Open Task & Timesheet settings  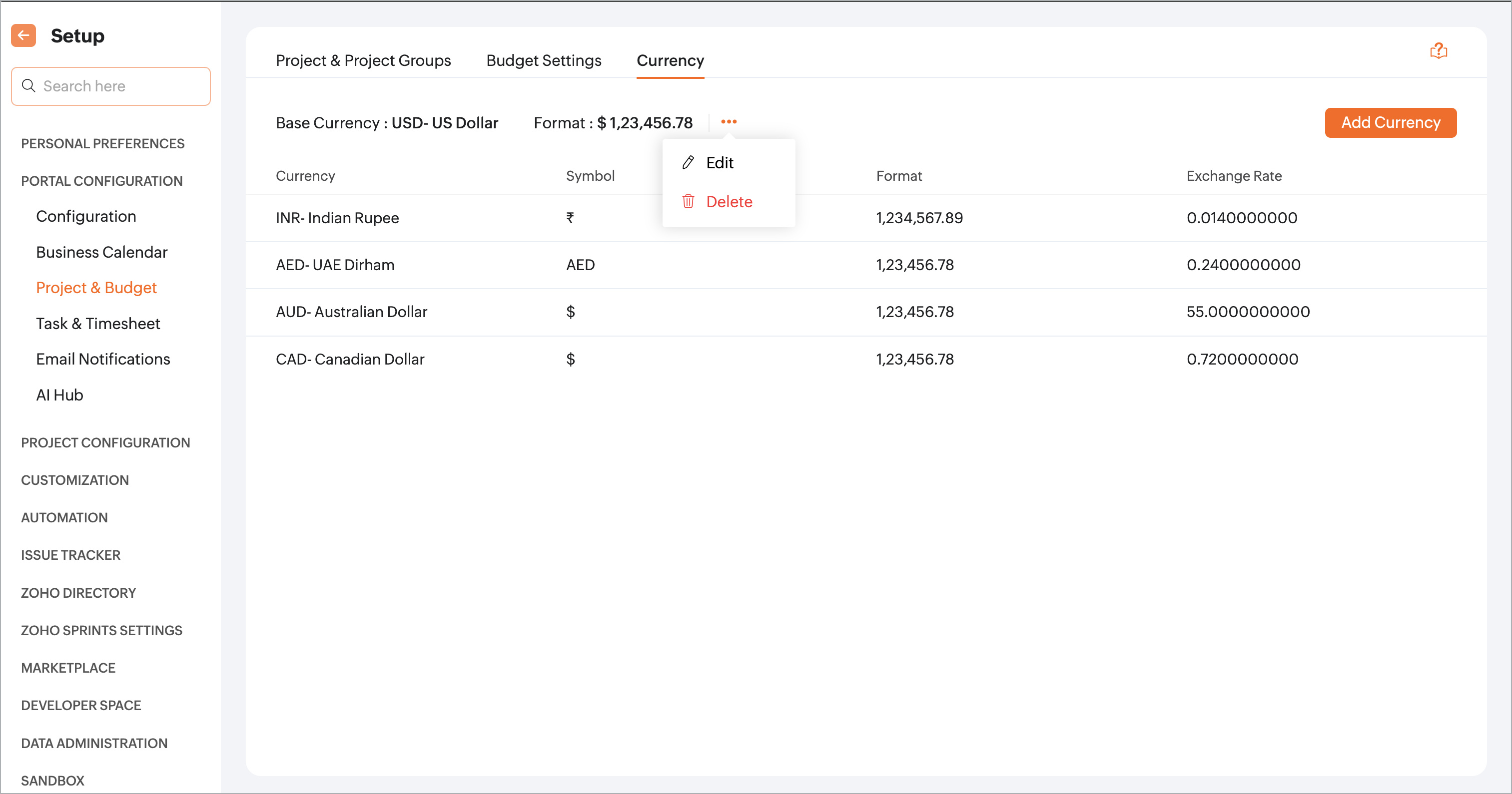point(98,324)
